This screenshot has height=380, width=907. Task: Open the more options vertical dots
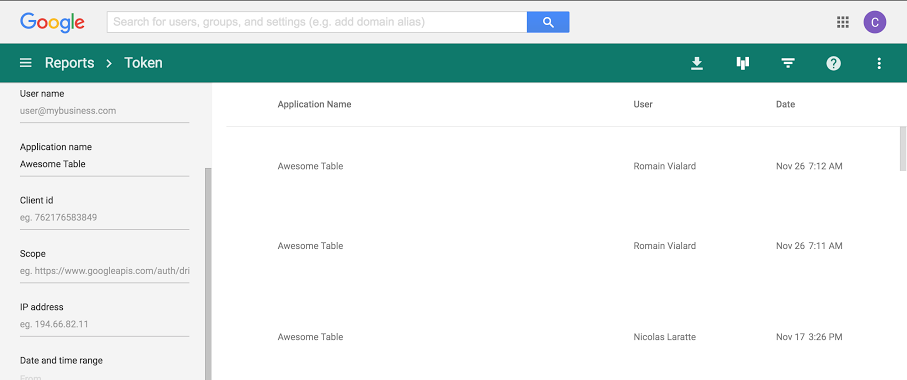click(879, 63)
